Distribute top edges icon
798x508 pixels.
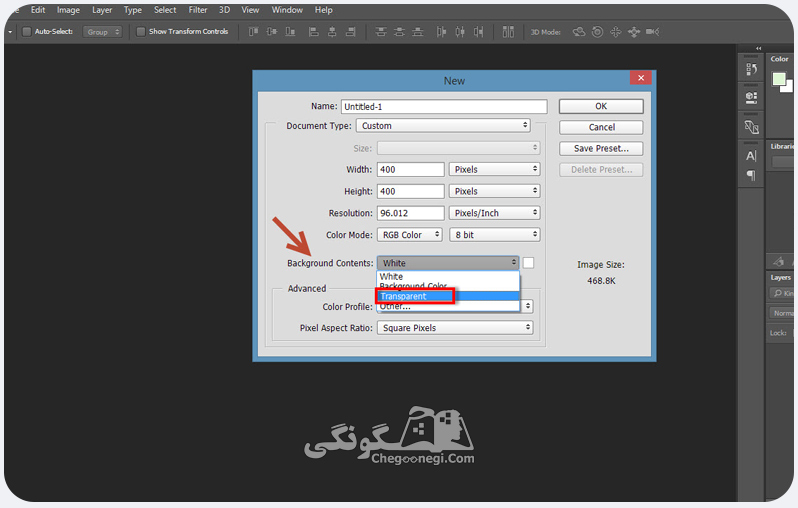[x=381, y=32]
